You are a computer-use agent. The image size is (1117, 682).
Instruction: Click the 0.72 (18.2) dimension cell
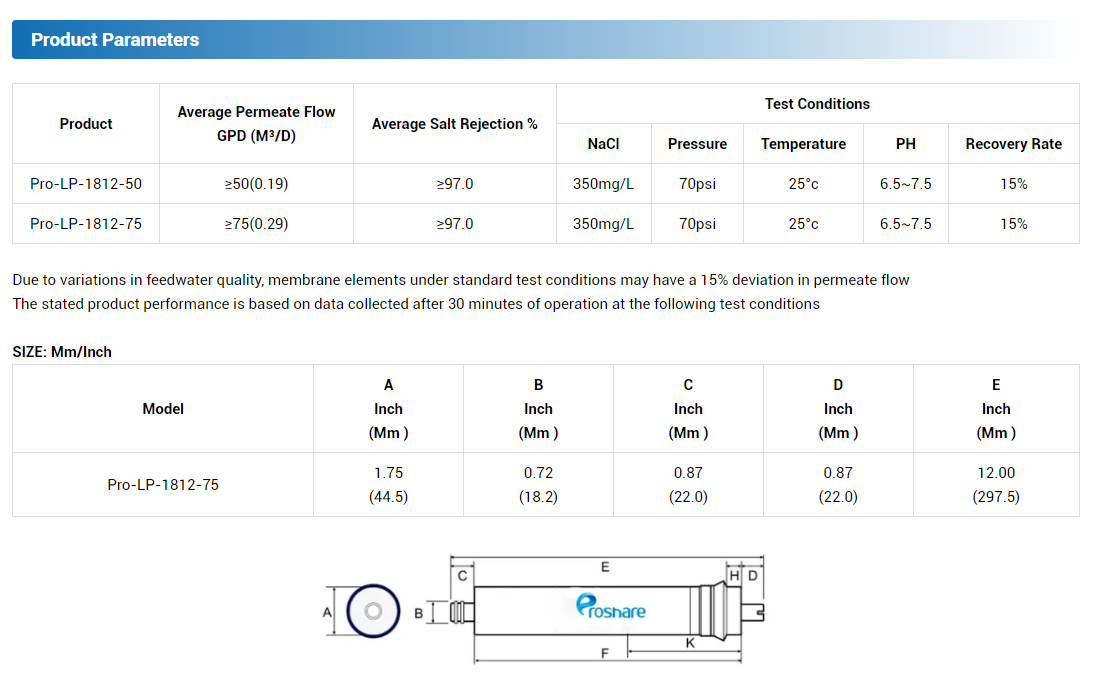coord(539,485)
